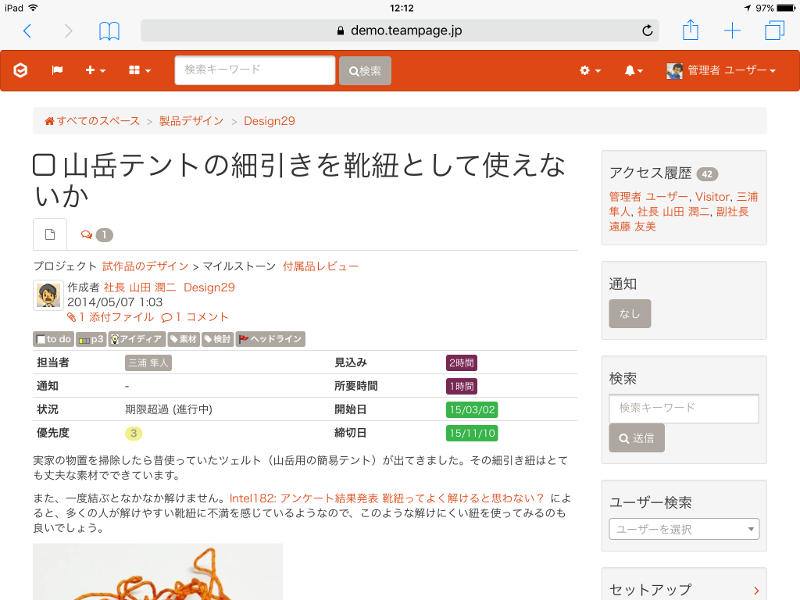Open 社長 山田 潤二 access history link

[x=673, y=212]
